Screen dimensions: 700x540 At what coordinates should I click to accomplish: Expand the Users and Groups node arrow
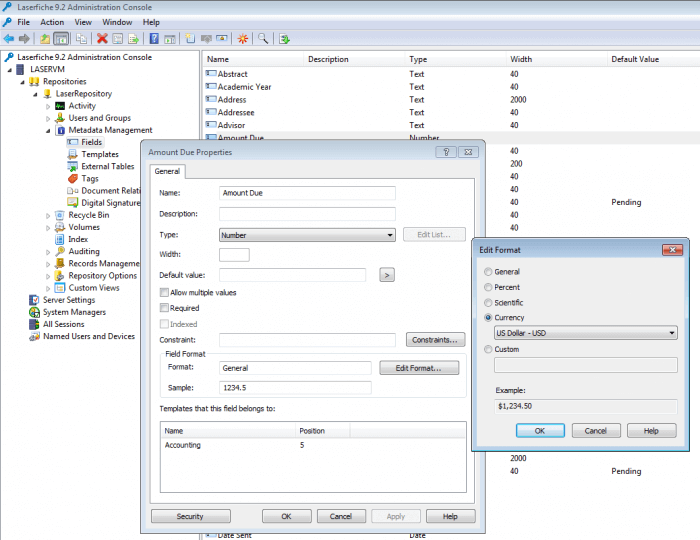pyautogui.click(x=48, y=118)
